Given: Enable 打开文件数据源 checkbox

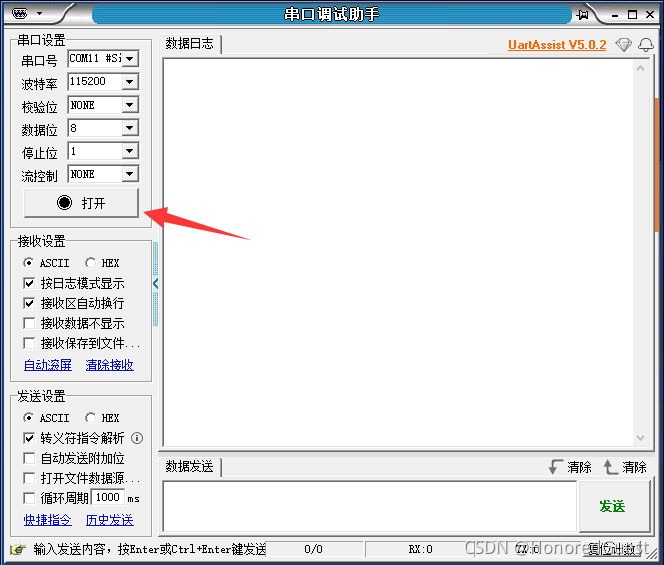Looking at the screenshot, I should [29, 478].
